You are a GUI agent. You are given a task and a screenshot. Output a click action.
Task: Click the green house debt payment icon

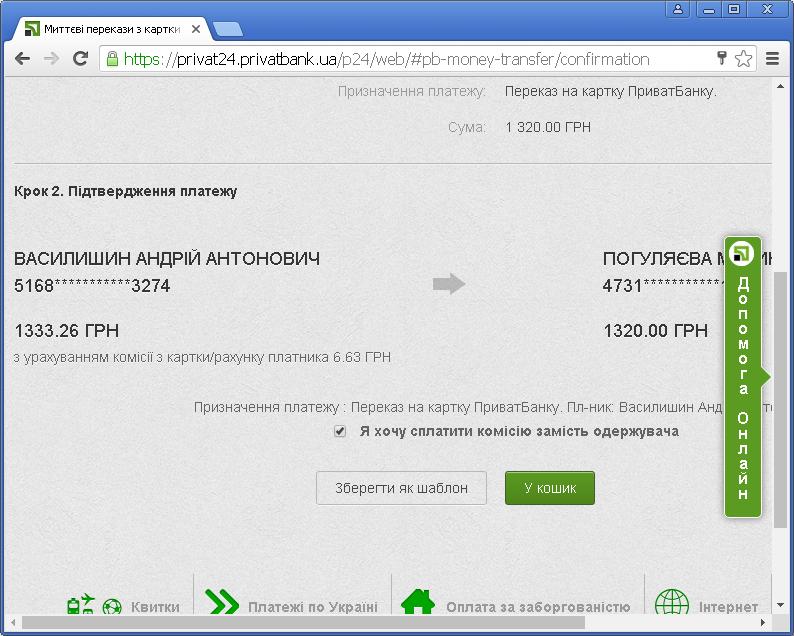(x=418, y=604)
